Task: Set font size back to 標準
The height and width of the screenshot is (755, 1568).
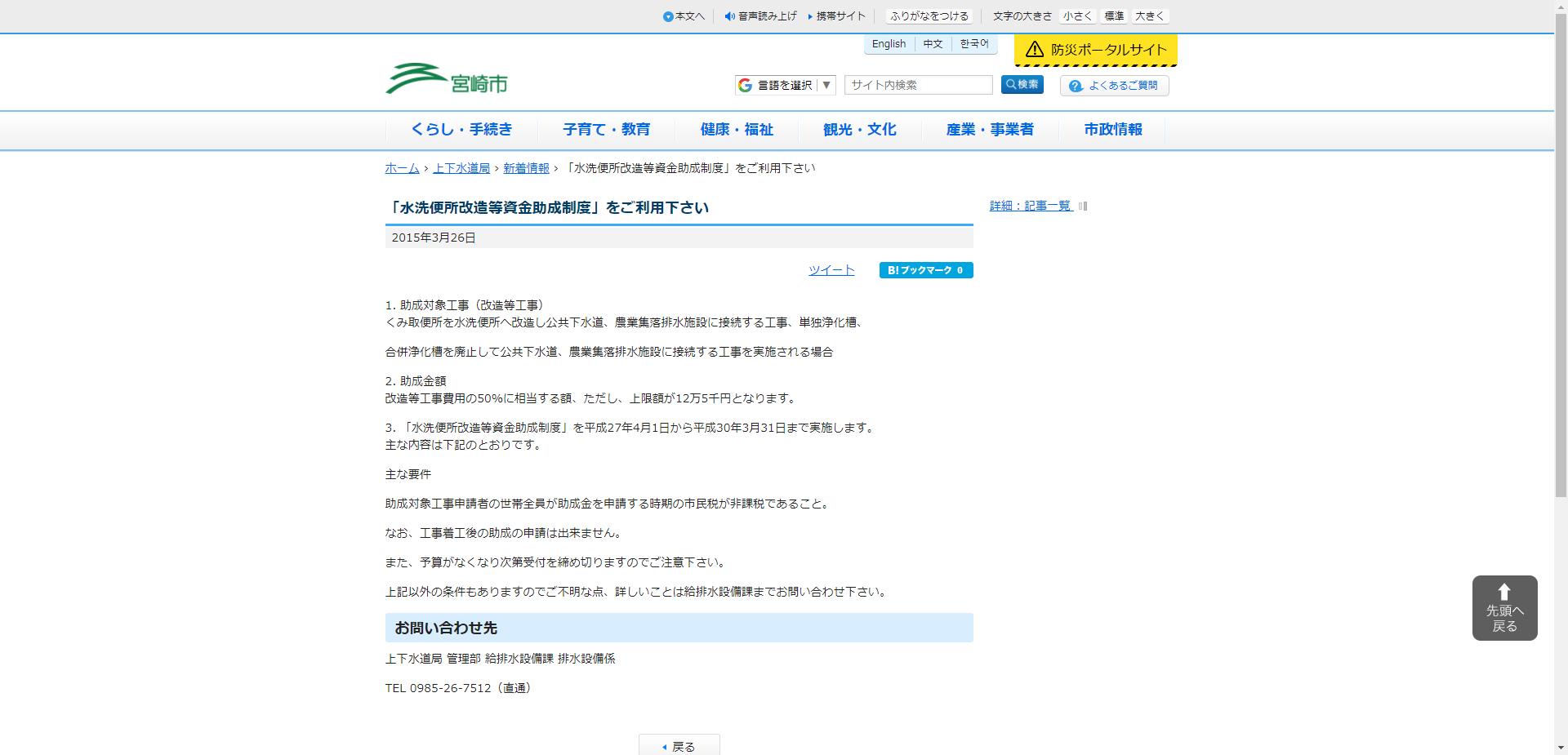Action: pyautogui.click(x=1113, y=15)
